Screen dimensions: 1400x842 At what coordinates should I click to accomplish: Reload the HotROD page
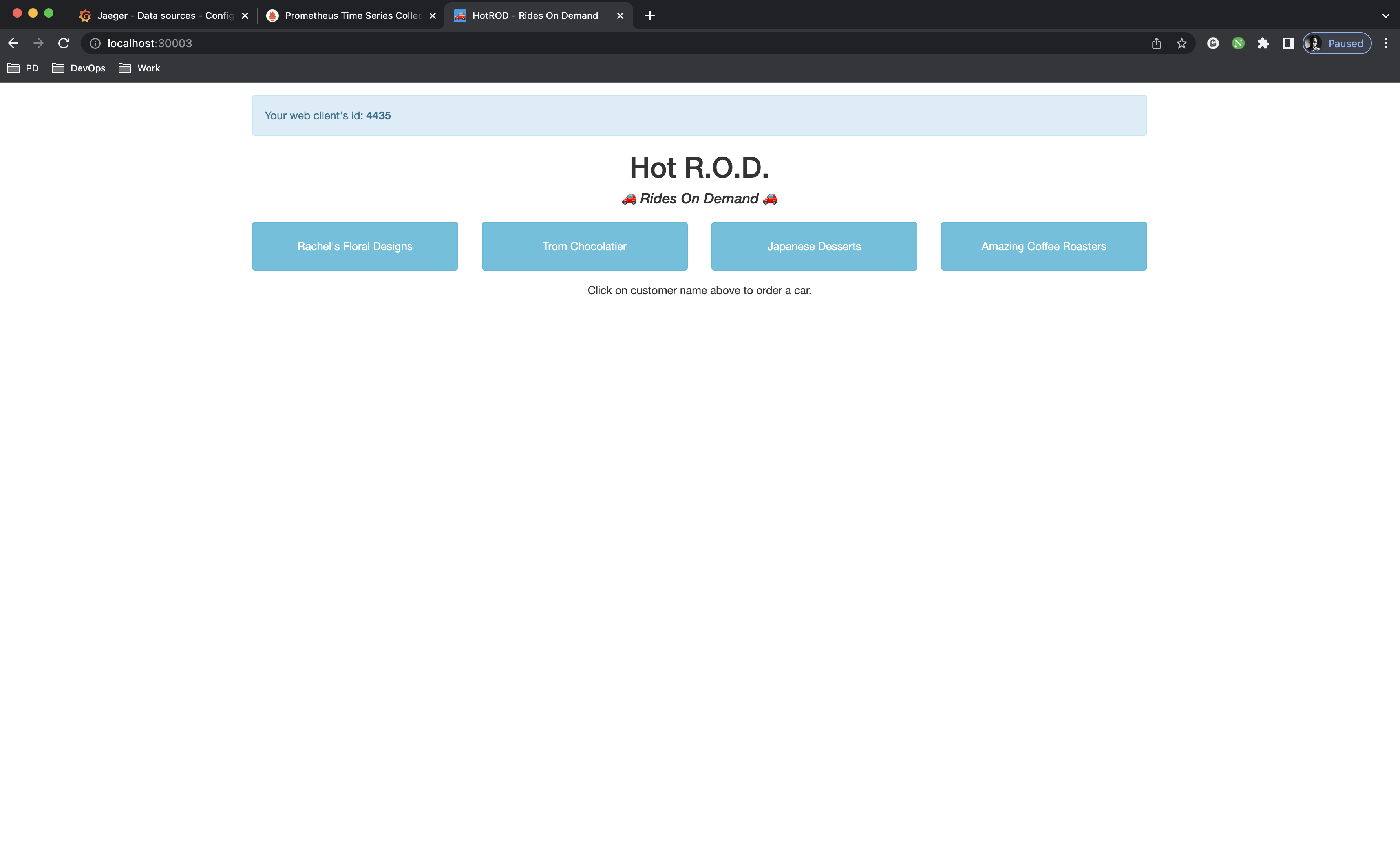click(x=64, y=43)
